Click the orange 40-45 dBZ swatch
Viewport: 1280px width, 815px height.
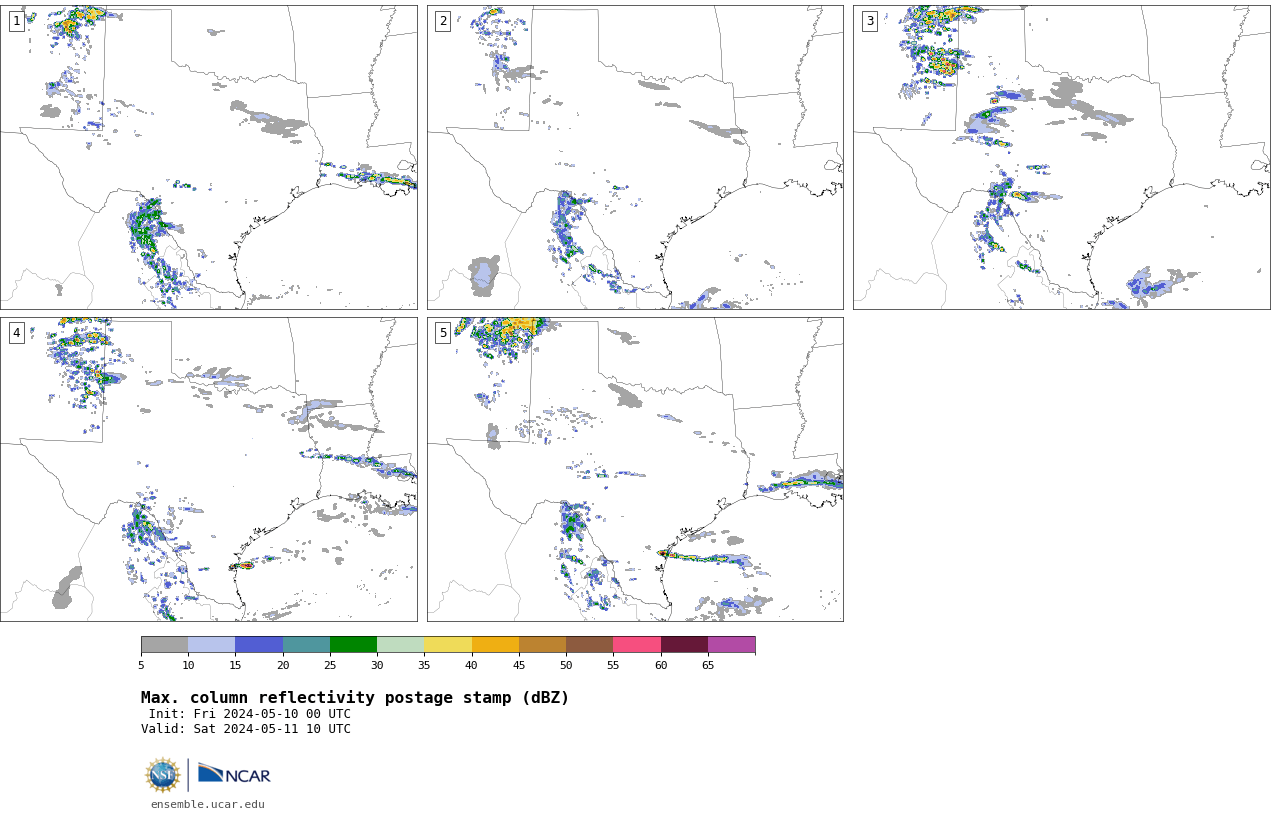pyautogui.click(x=495, y=644)
